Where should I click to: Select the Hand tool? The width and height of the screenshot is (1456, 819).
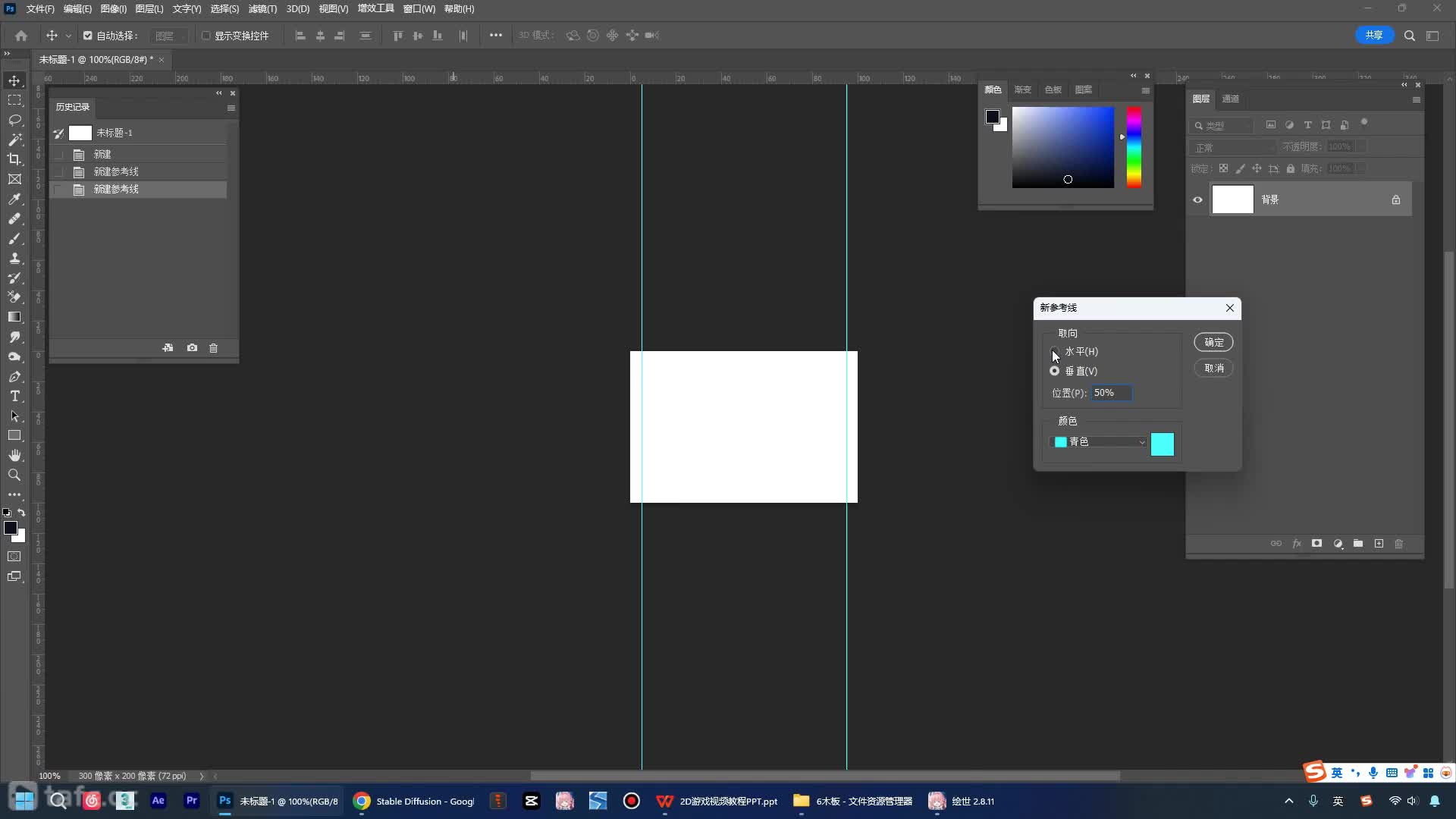click(14, 455)
